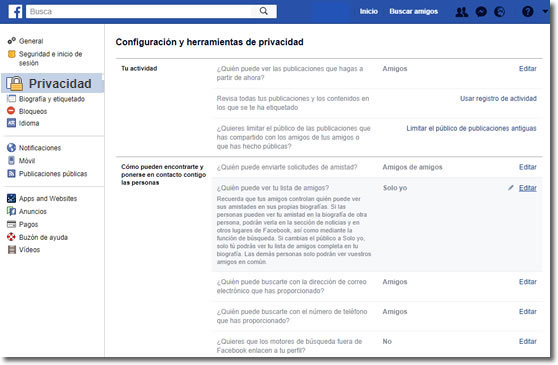This screenshot has height=365, width=558.
Task: Open Buscar amigos in top bar
Action: [414, 11]
